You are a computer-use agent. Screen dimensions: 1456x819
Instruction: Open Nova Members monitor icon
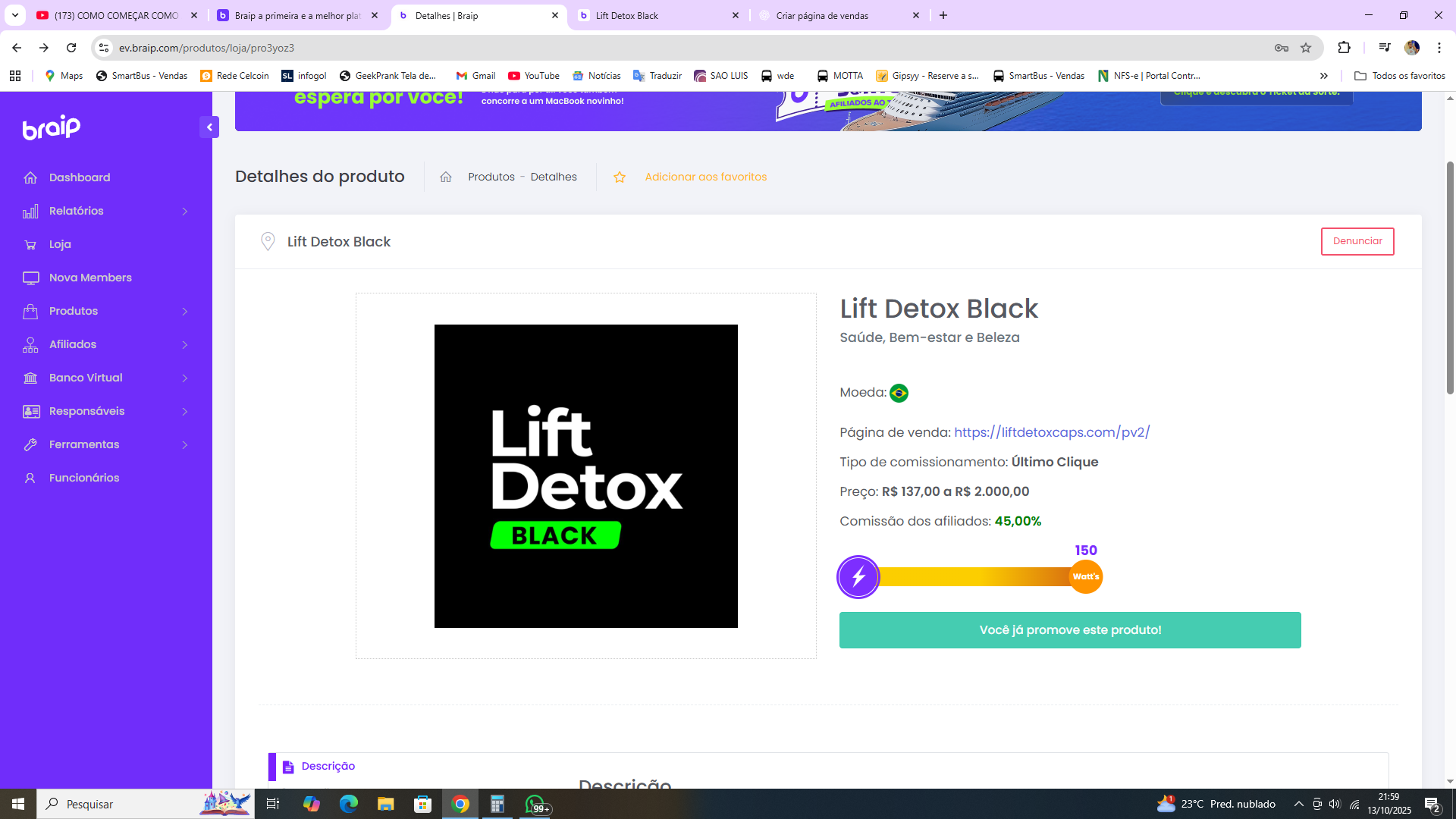30,278
